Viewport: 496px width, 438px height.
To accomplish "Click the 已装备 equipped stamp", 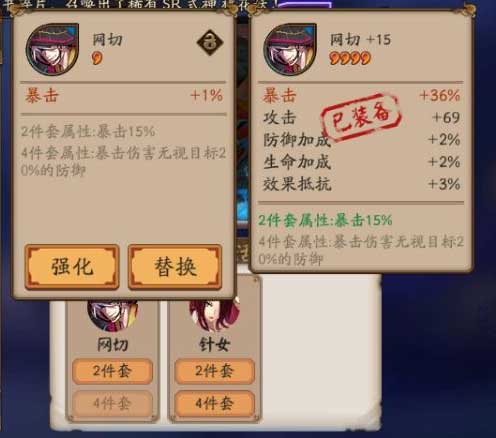I will (361, 118).
